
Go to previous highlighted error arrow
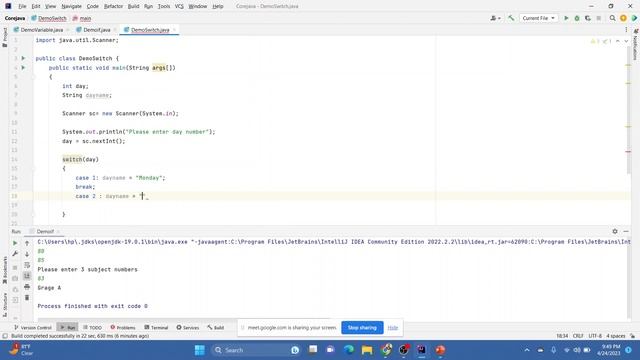[x=618, y=41]
